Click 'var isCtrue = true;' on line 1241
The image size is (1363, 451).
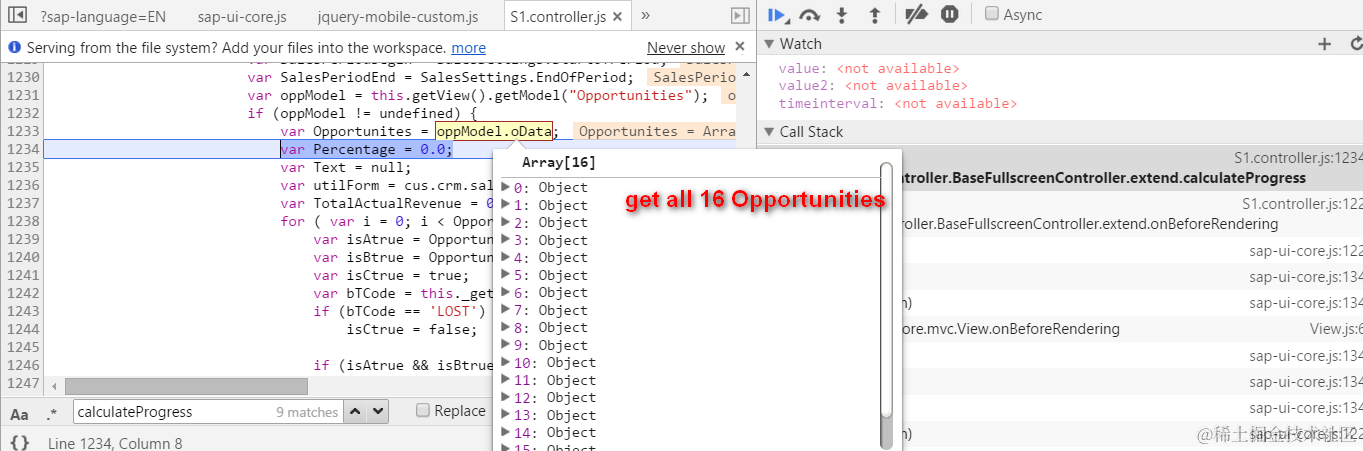tap(390, 275)
